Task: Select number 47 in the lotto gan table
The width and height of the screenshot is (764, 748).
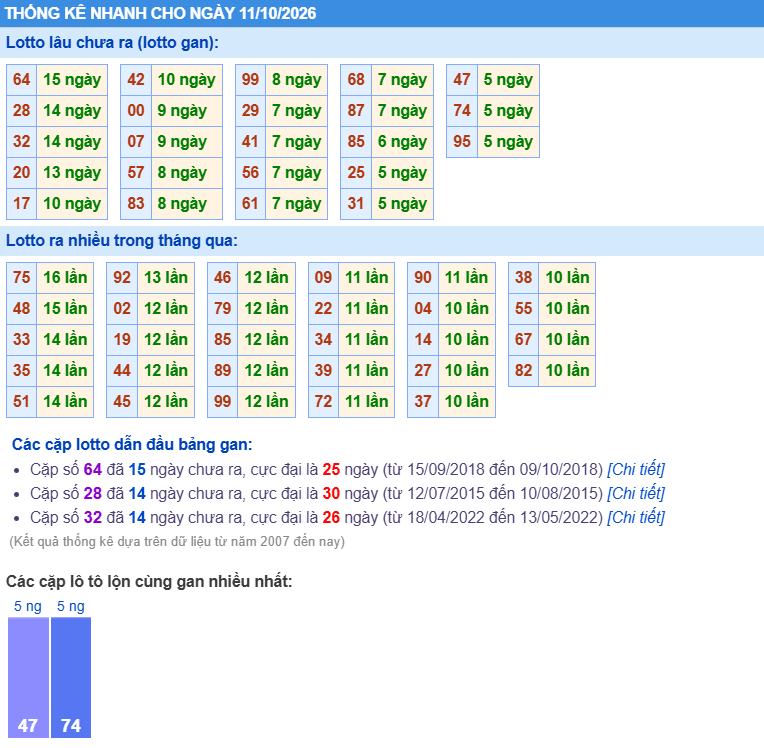Action: pyautogui.click(x=462, y=79)
